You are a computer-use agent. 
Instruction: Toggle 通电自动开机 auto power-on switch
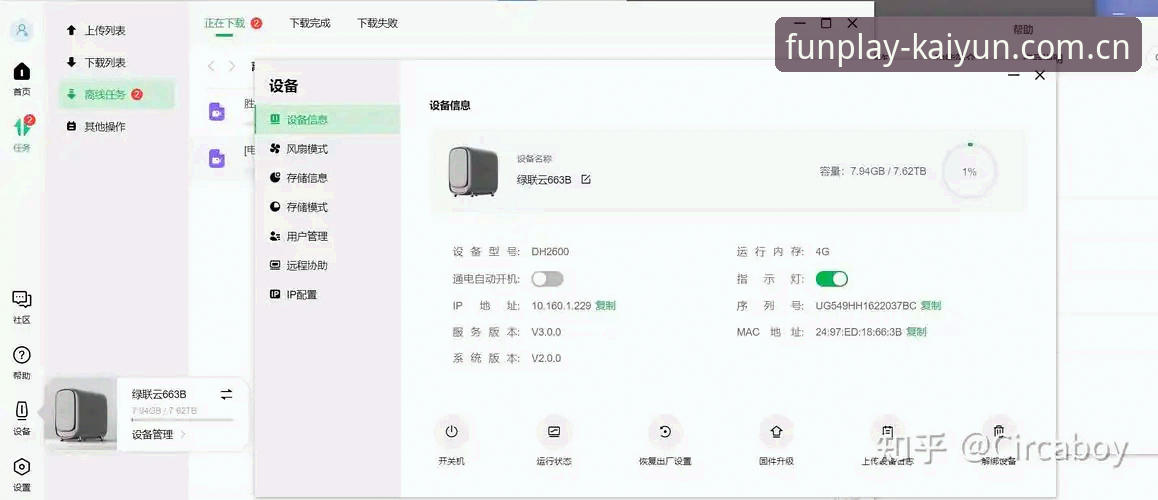(x=547, y=279)
